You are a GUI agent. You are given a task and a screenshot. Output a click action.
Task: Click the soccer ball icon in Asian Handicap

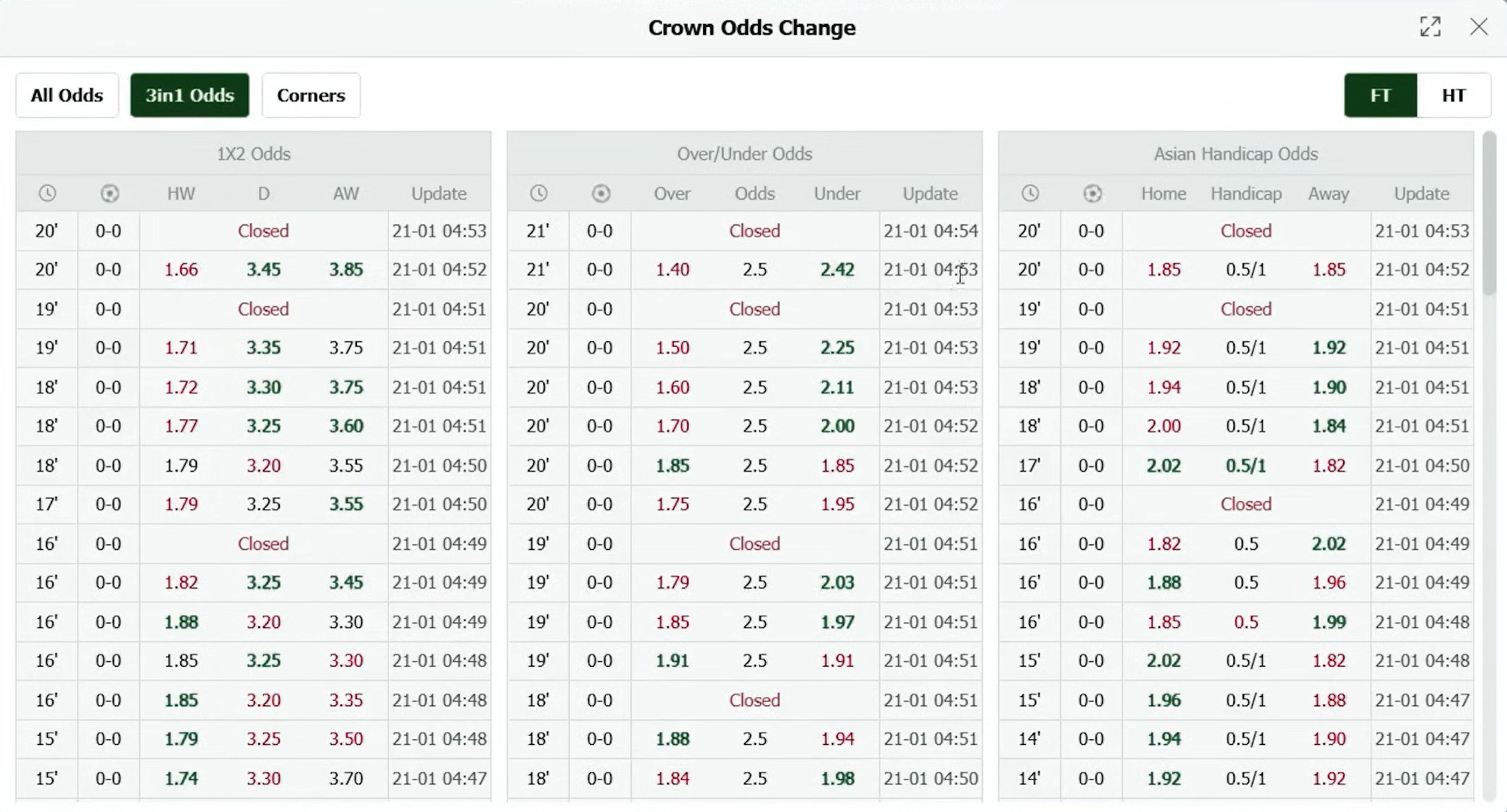[x=1092, y=193]
